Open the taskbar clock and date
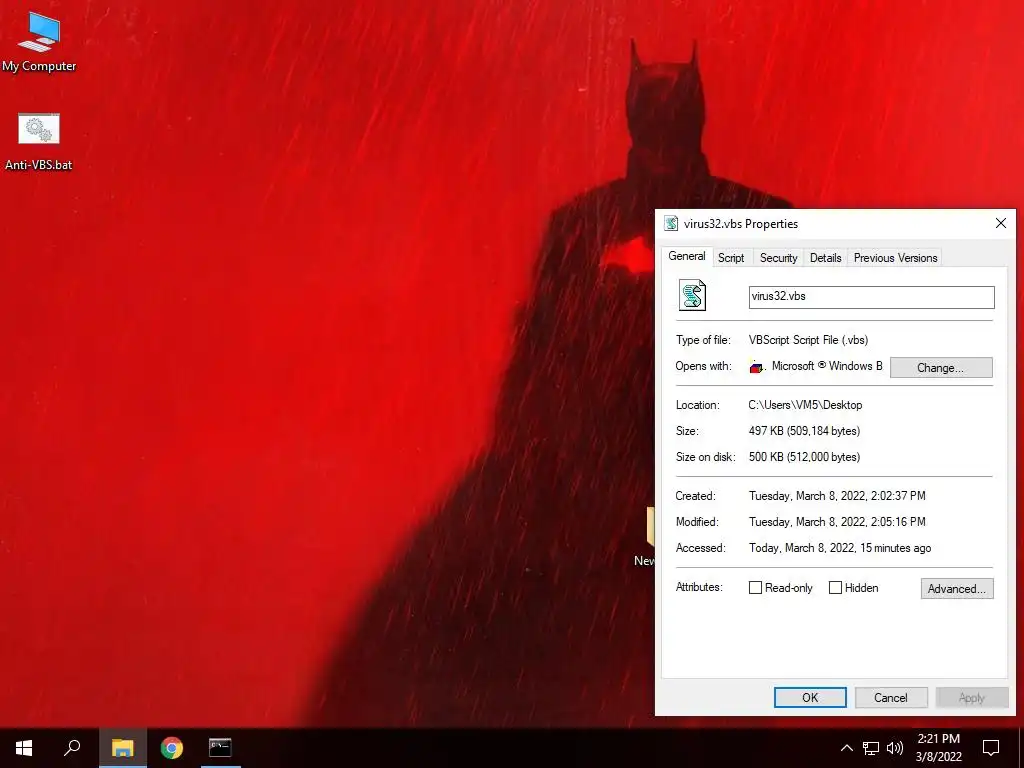Image resolution: width=1024 pixels, height=768 pixels. click(x=938, y=748)
